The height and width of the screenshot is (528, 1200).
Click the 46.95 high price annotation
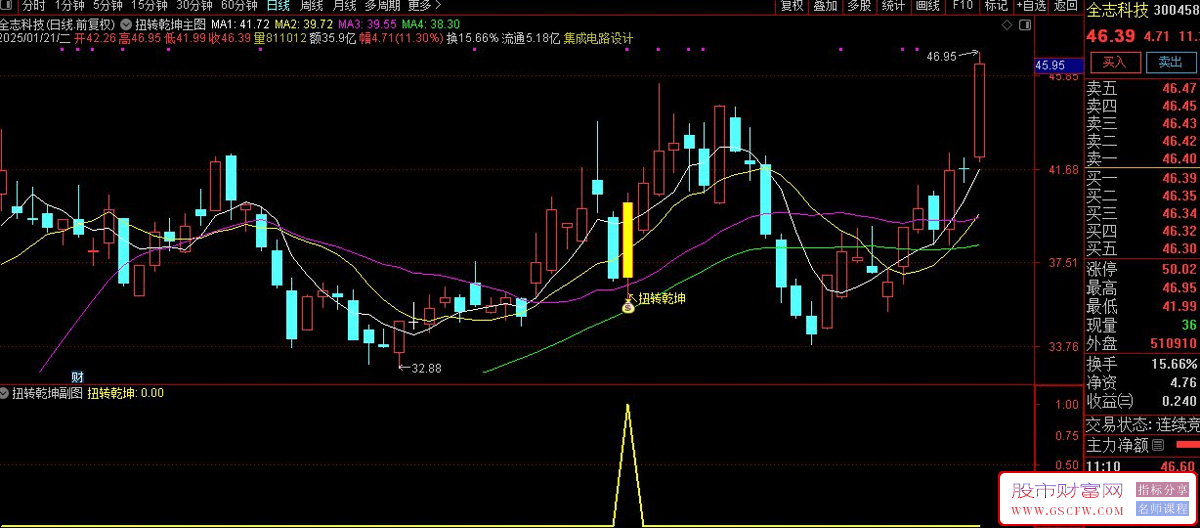tap(942, 56)
